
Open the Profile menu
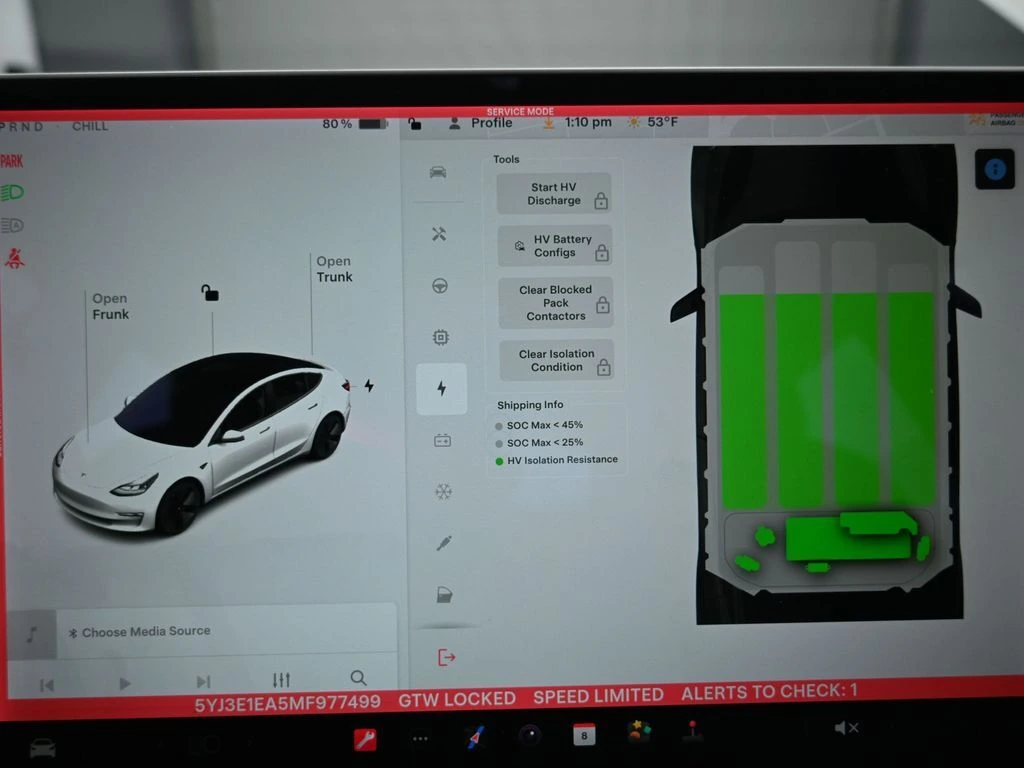pyautogui.click(x=481, y=123)
